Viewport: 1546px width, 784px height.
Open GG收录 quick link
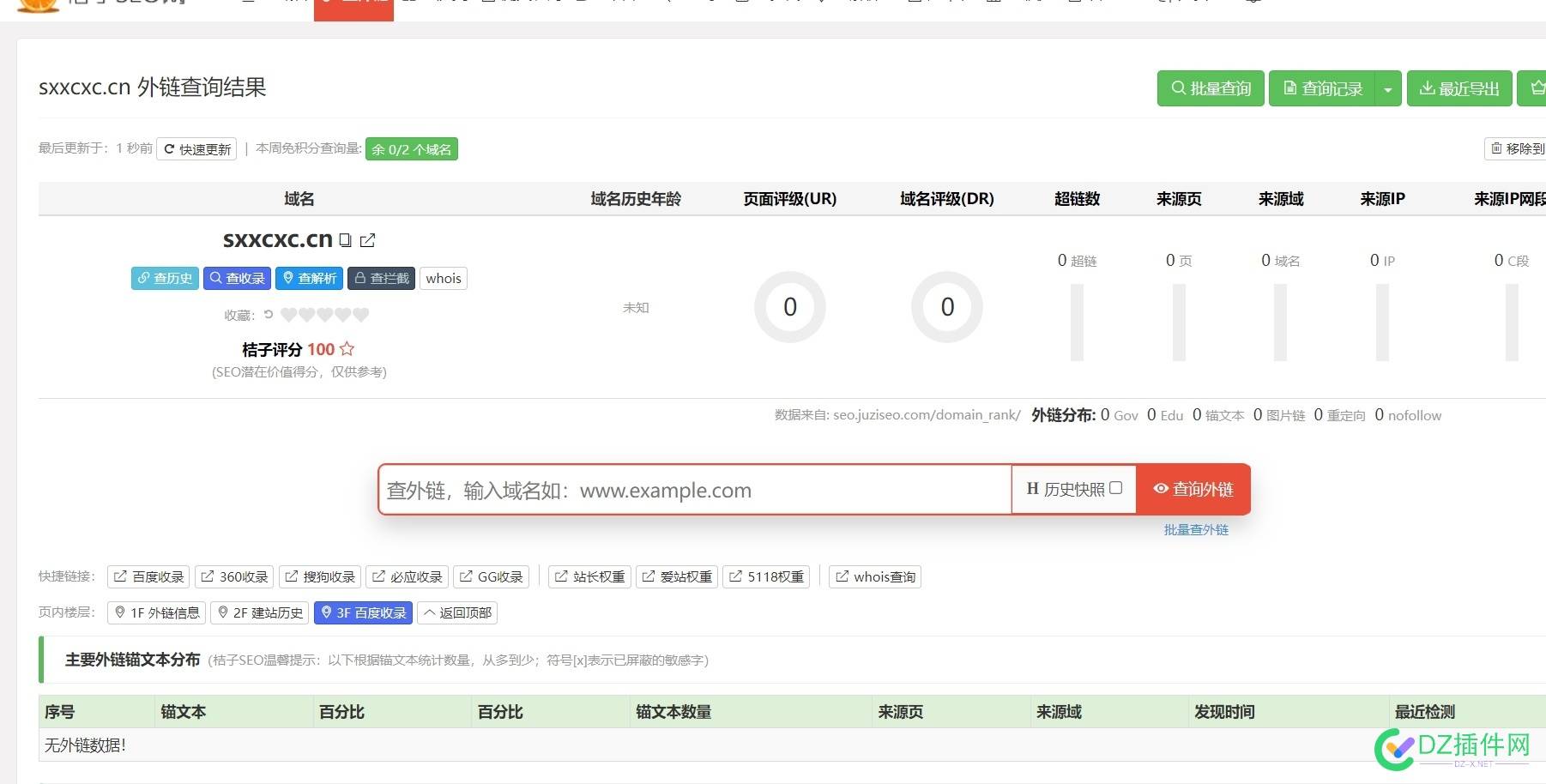tap(492, 576)
